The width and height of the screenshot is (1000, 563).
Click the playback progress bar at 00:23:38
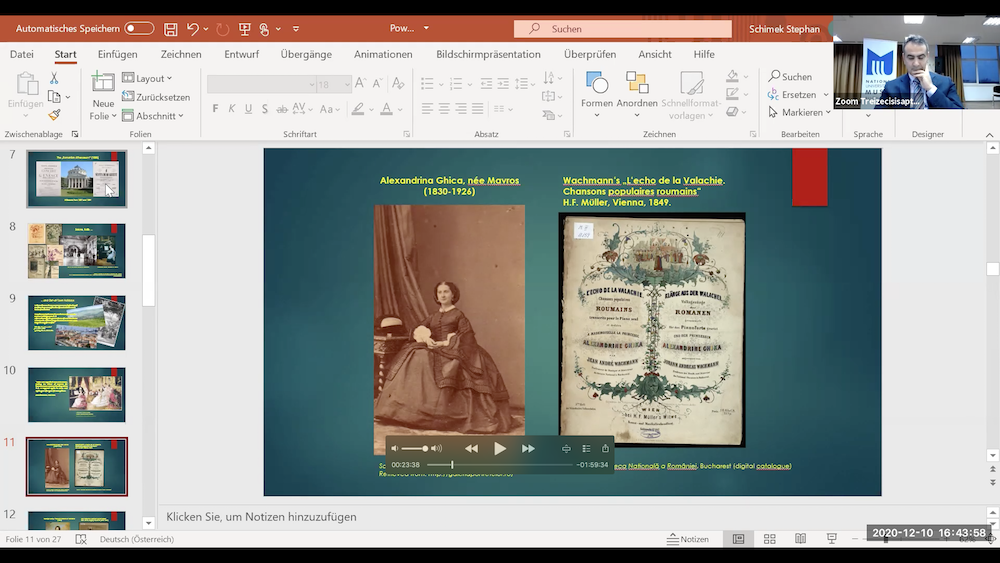pyautogui.click(x=500, y=465)
